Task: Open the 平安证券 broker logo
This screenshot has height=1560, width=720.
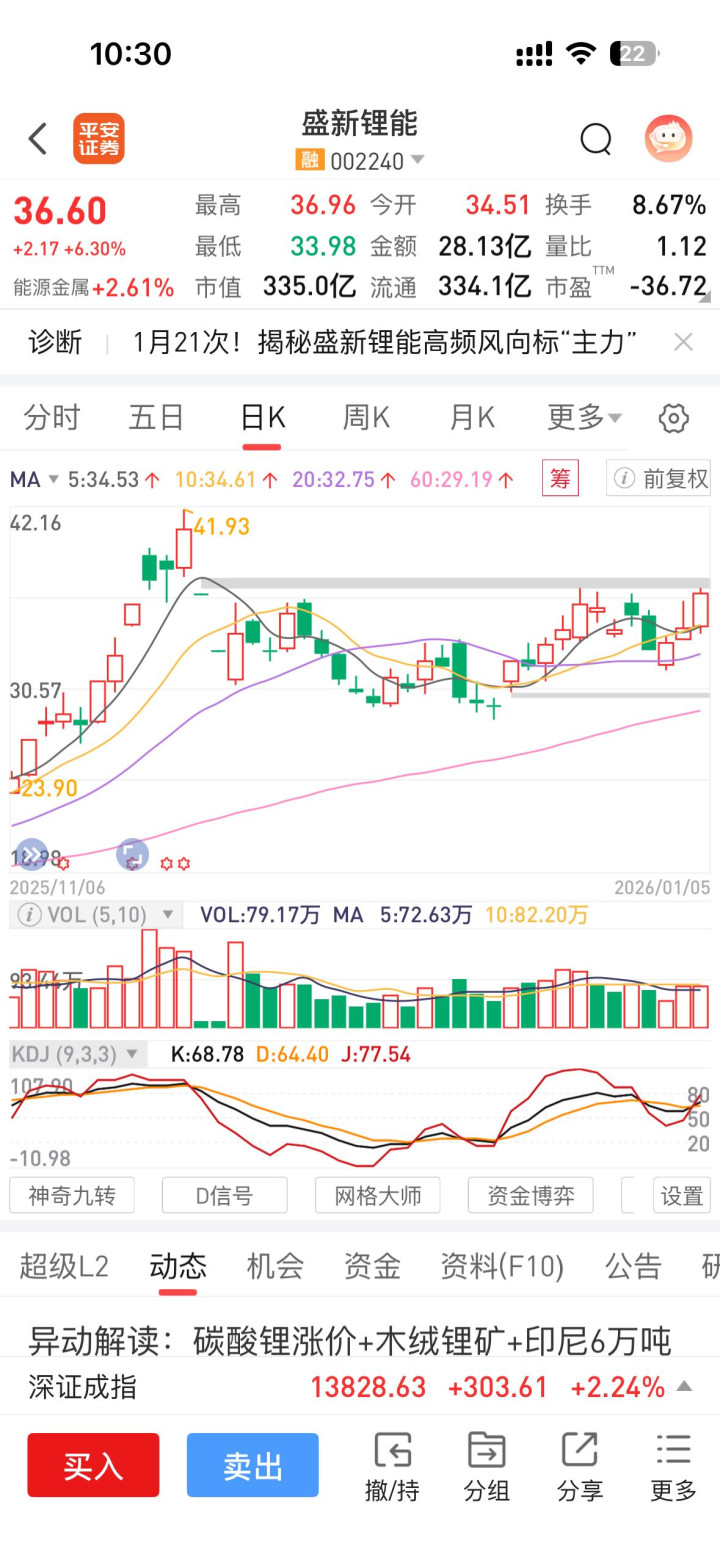Action: click(x=99, y=139)
